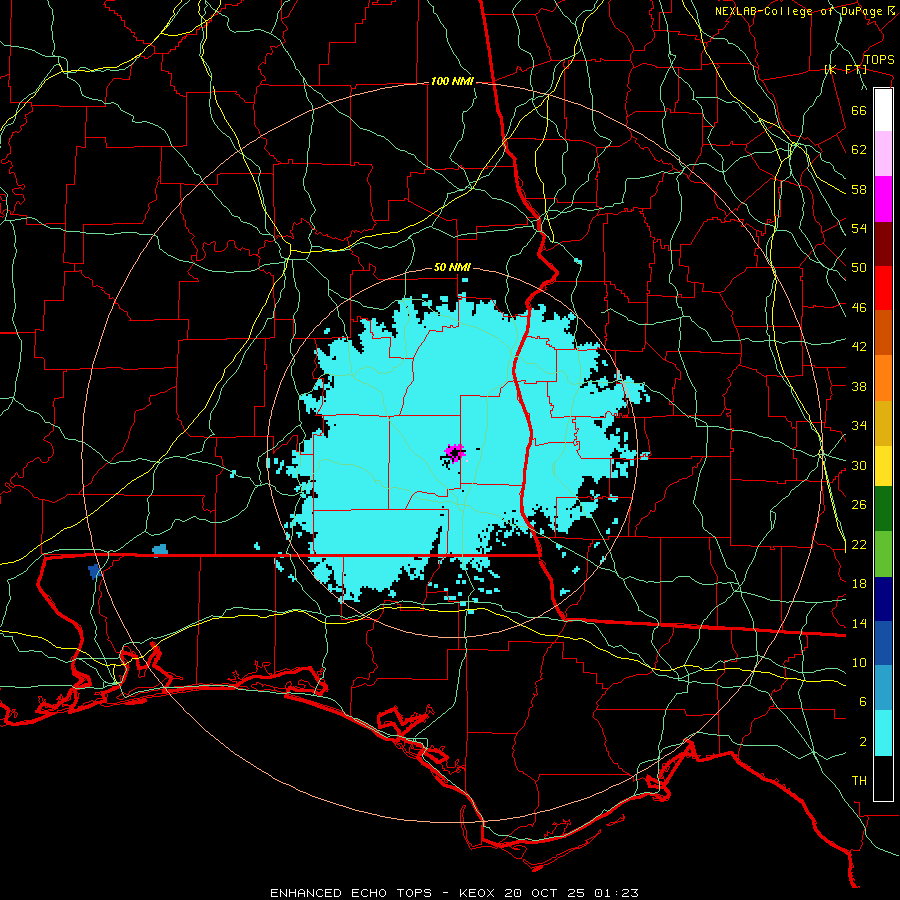
Task: Click the 54 scale label
Action: 859,228
